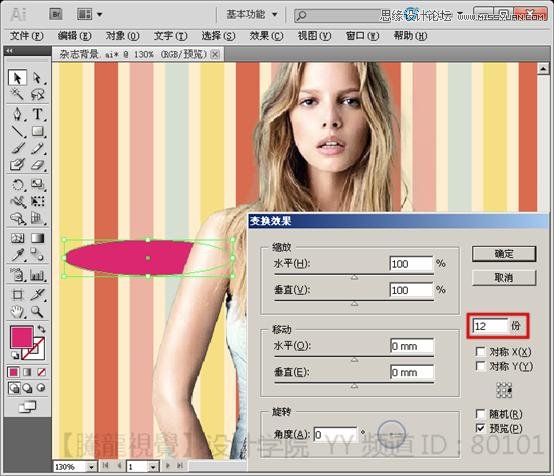Expand the tools panel with double arrows
Viewport: 554px width, 476px height.
pos(10,51)
